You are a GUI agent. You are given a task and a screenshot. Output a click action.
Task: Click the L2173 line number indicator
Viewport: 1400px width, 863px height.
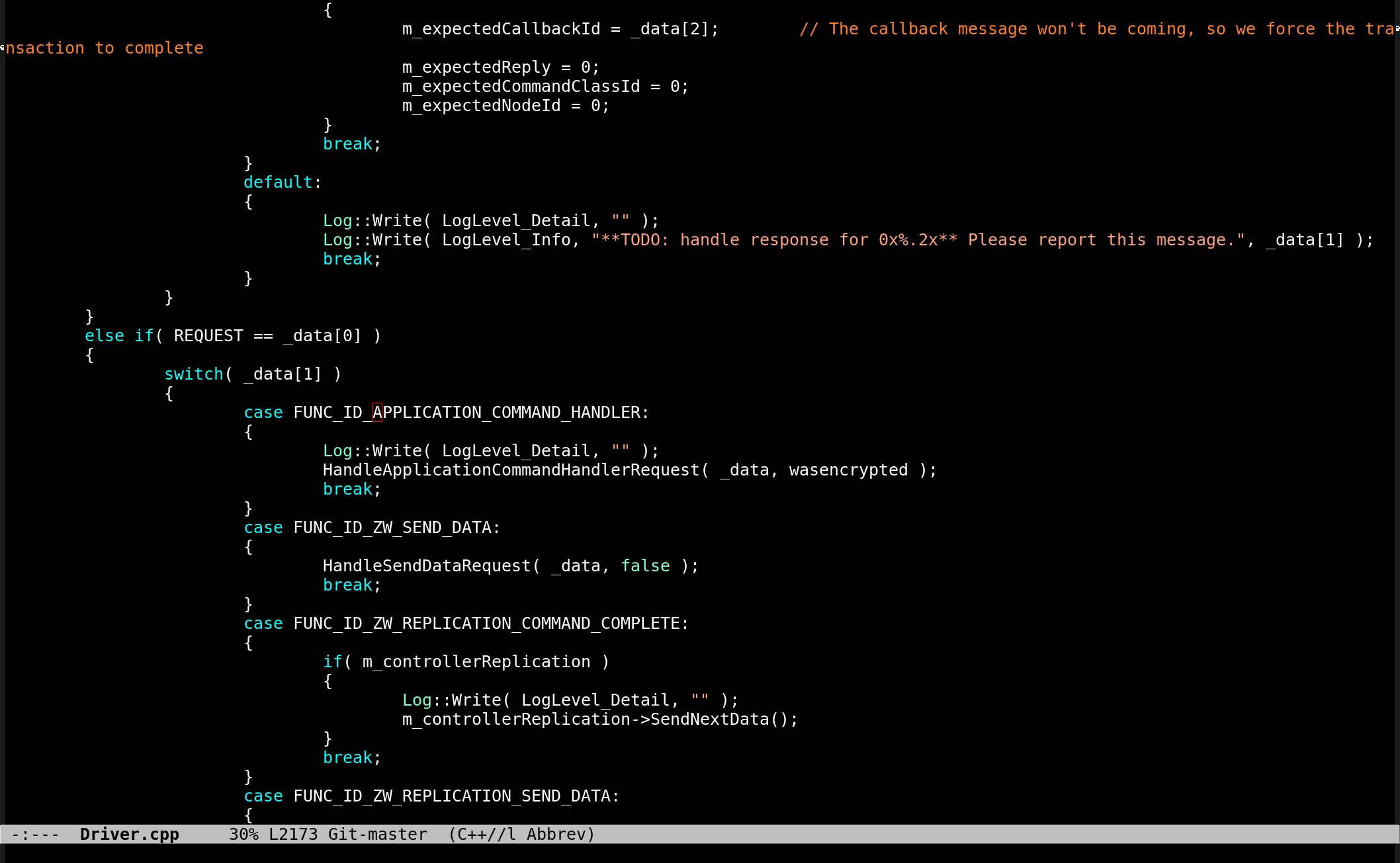tap(293, 835)
